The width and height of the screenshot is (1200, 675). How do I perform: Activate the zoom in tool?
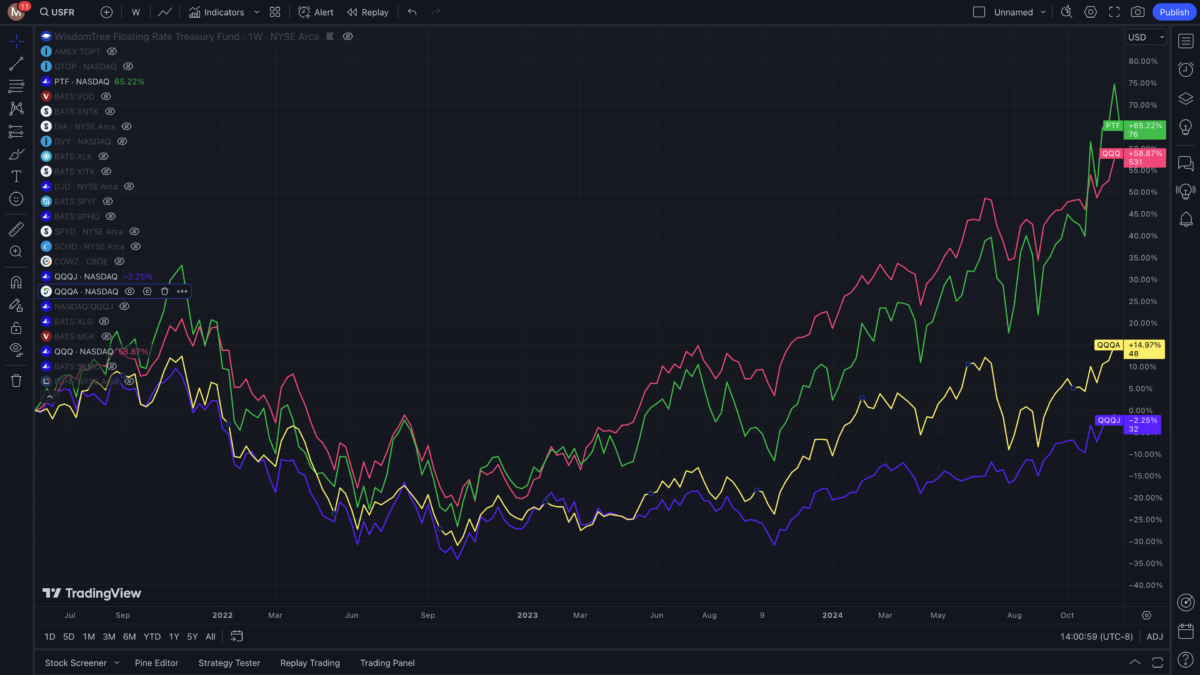pyautogui.click(x=16, y=252)
